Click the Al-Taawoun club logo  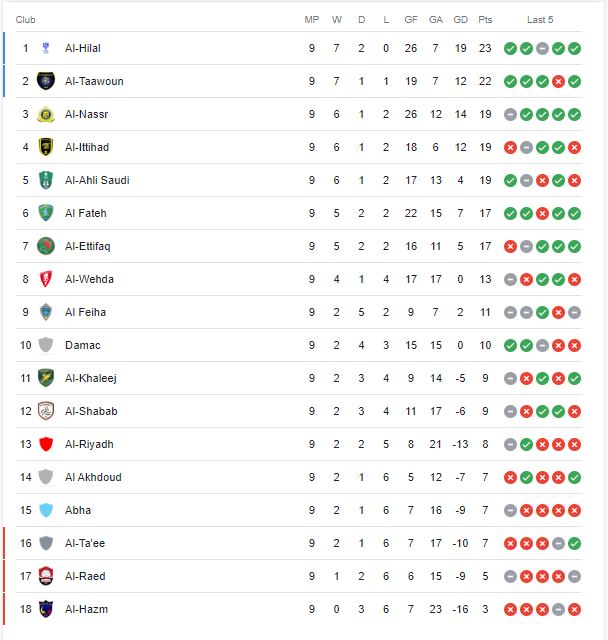tap(45, 81)
